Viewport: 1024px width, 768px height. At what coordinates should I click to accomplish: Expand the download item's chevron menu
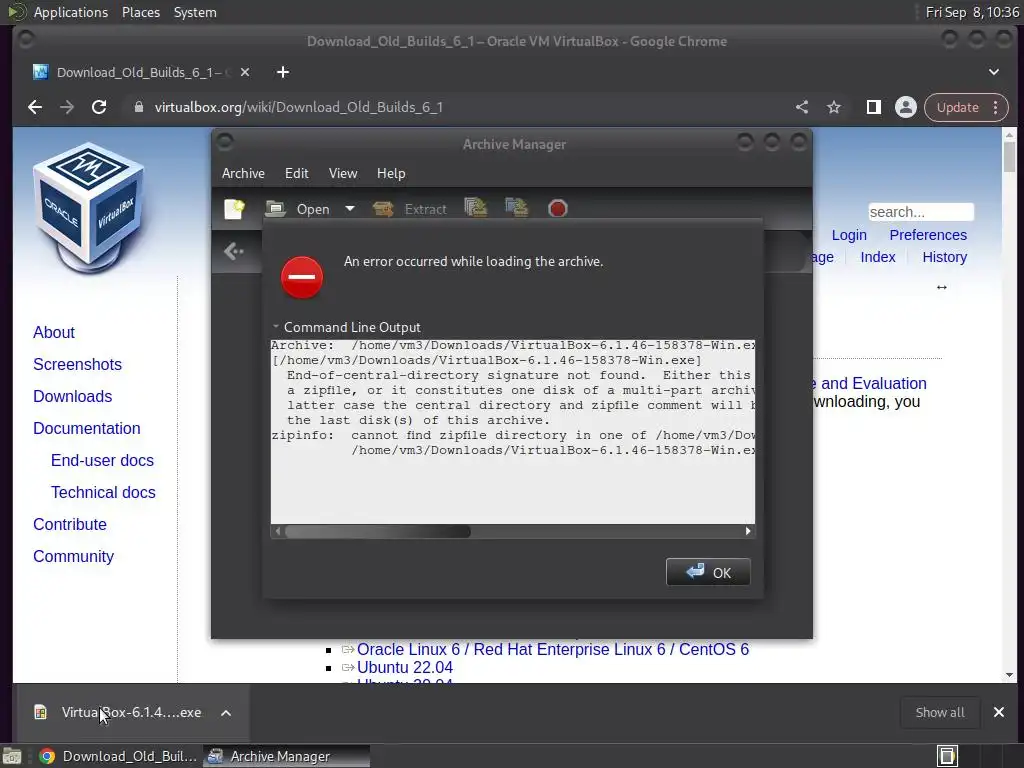pos(226,713)
